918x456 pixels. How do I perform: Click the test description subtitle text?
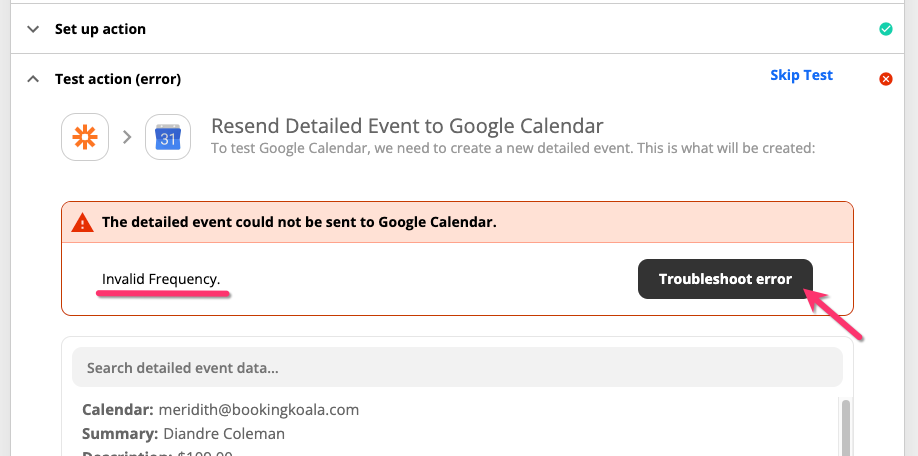pyautogui.click(x=513, y=148)
